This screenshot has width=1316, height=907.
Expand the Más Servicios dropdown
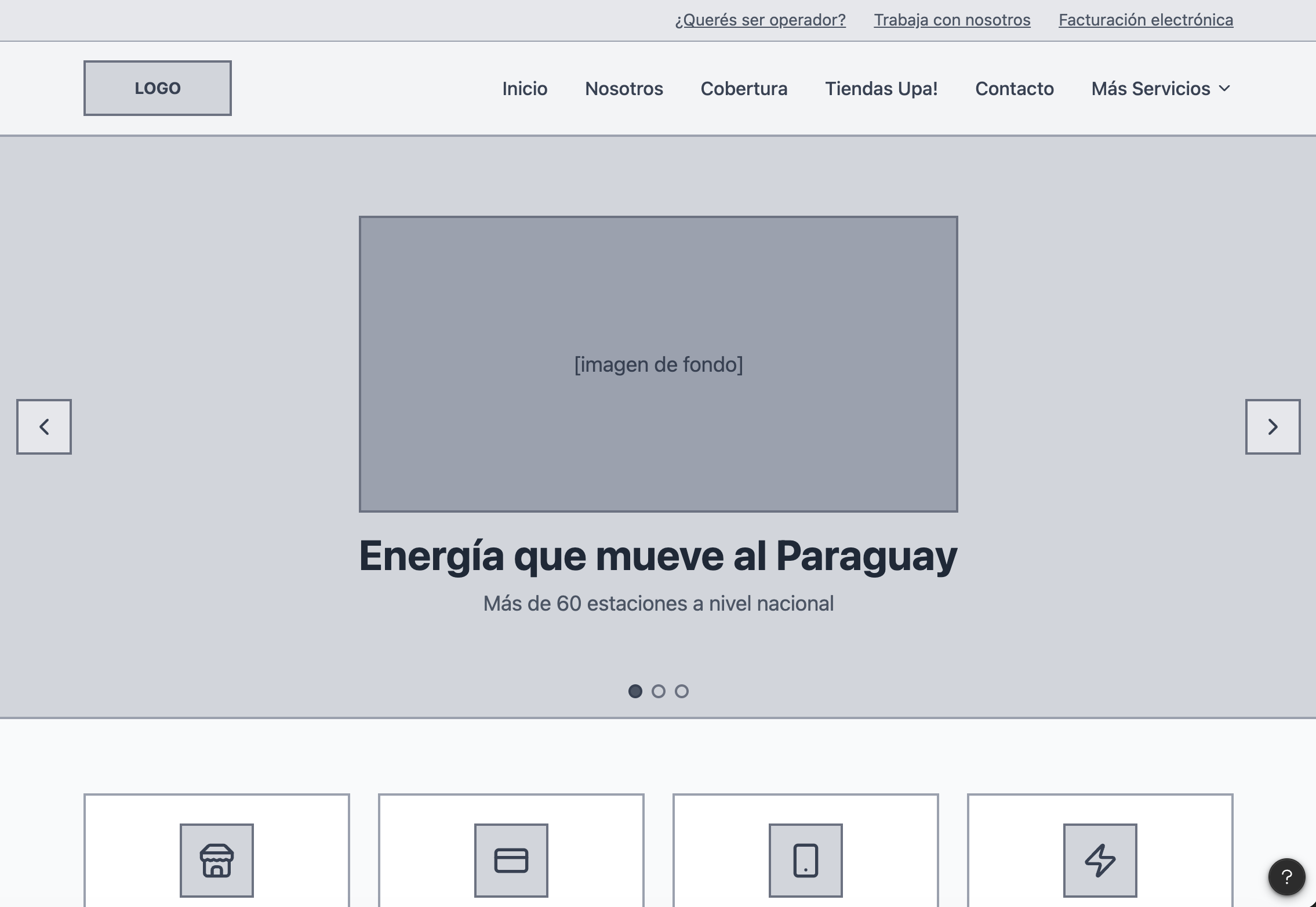(x=1161, y=89)
